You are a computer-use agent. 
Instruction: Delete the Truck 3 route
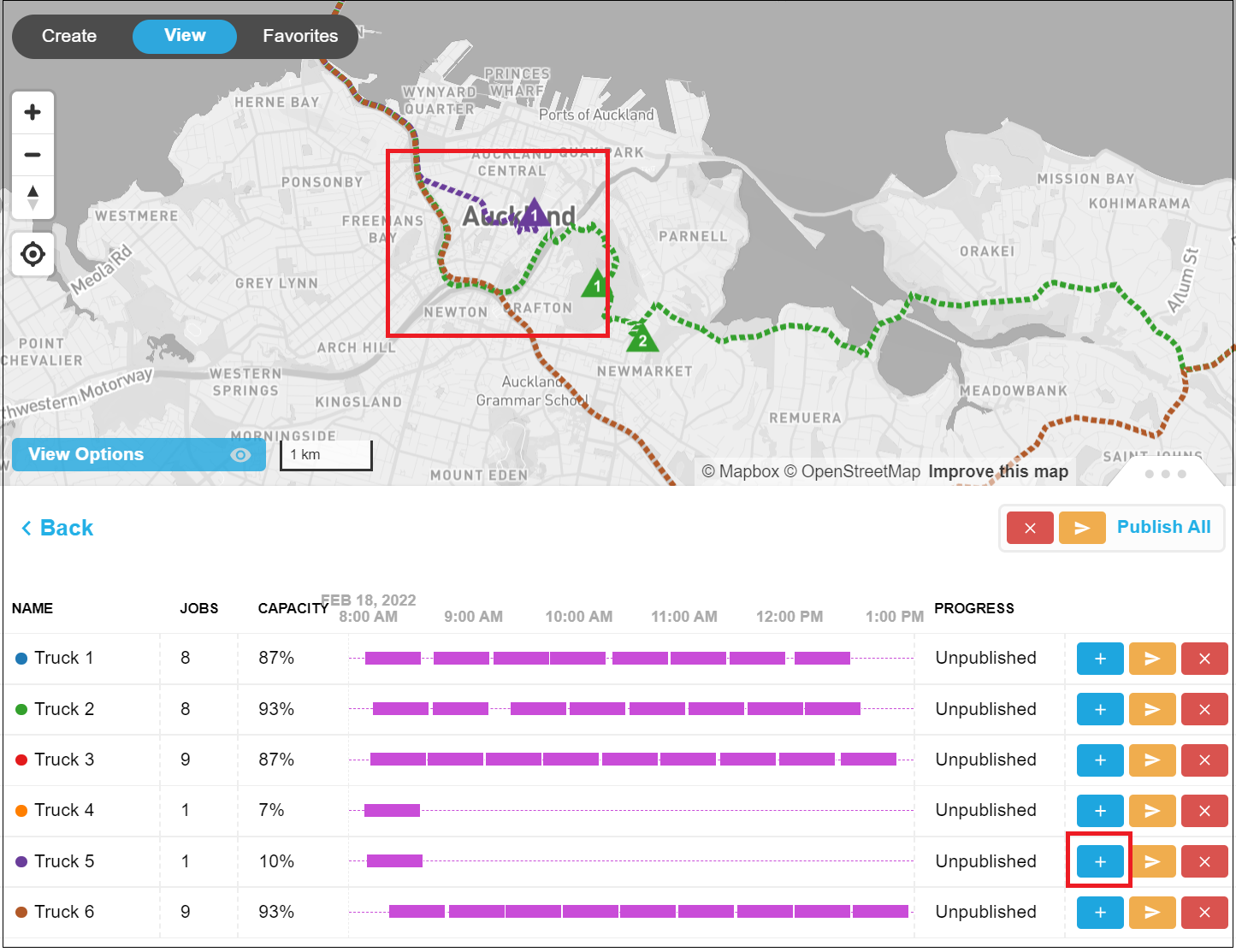click(1204, 760)
